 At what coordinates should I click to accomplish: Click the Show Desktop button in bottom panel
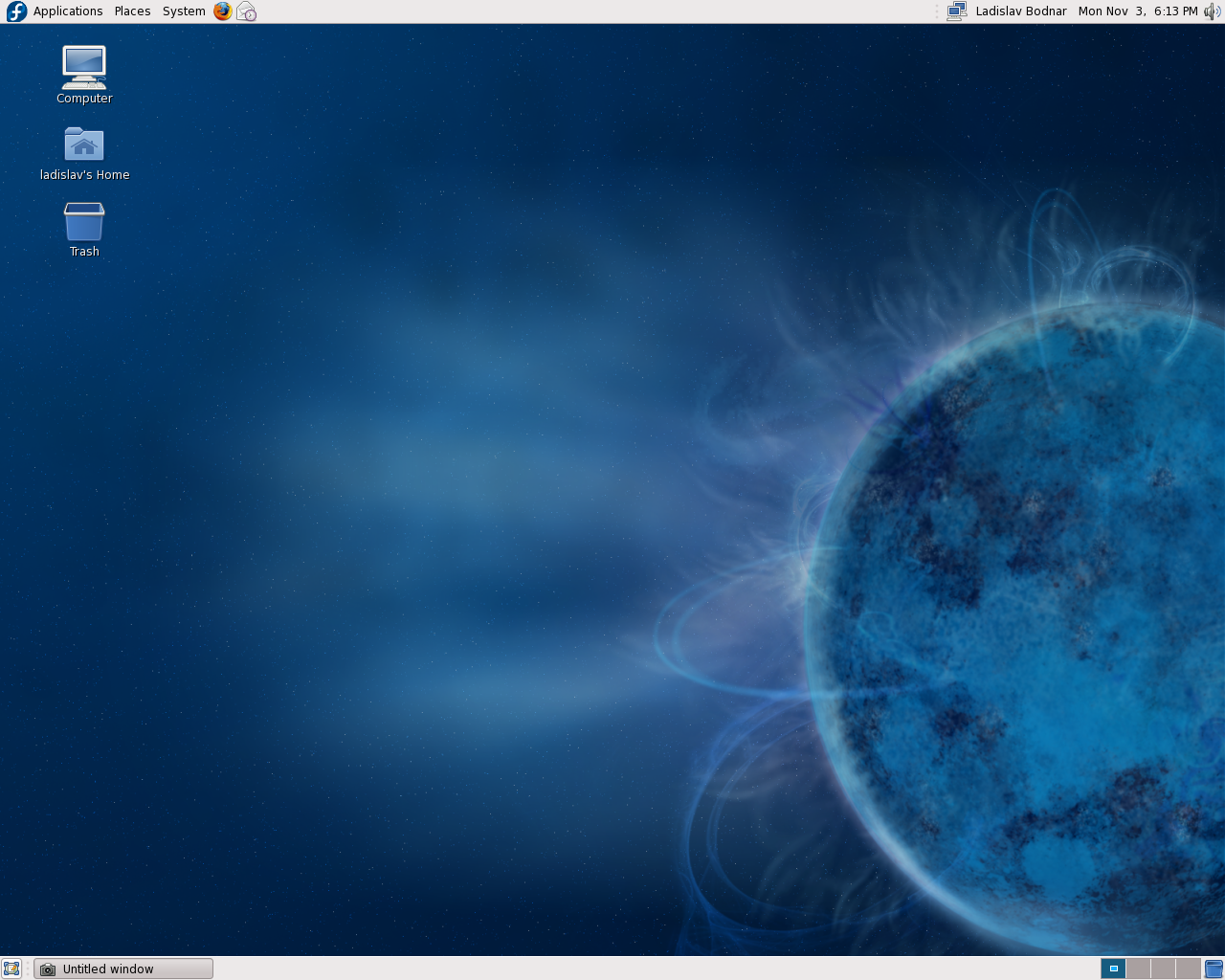[11, 969]
